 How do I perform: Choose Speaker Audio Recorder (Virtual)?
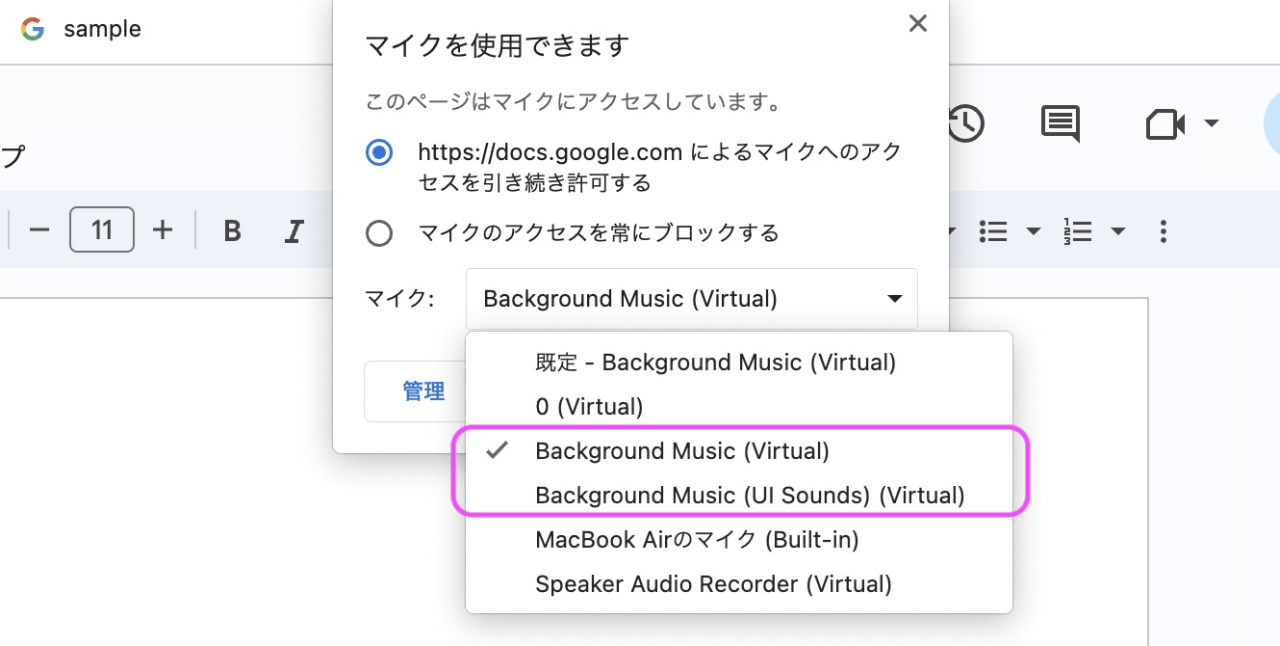tap(739, 584)
